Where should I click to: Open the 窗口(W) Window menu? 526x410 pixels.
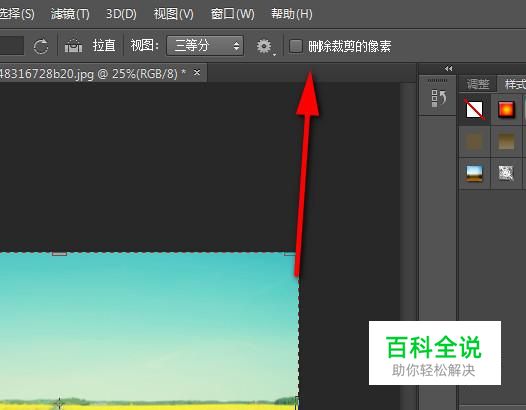(x=232, y=14)
